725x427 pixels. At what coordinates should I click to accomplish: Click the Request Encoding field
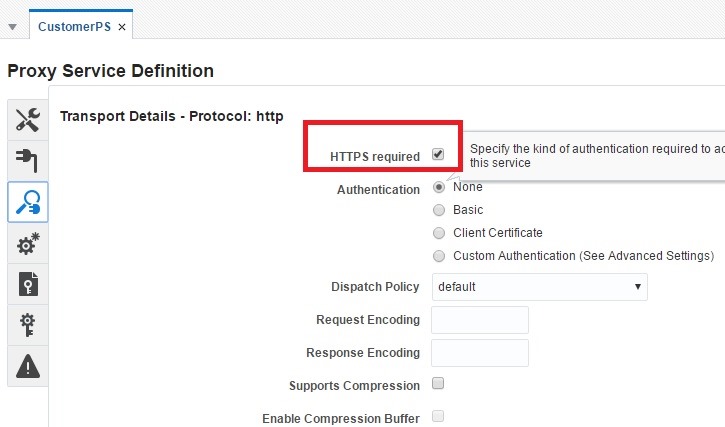[x=479, y=320]
